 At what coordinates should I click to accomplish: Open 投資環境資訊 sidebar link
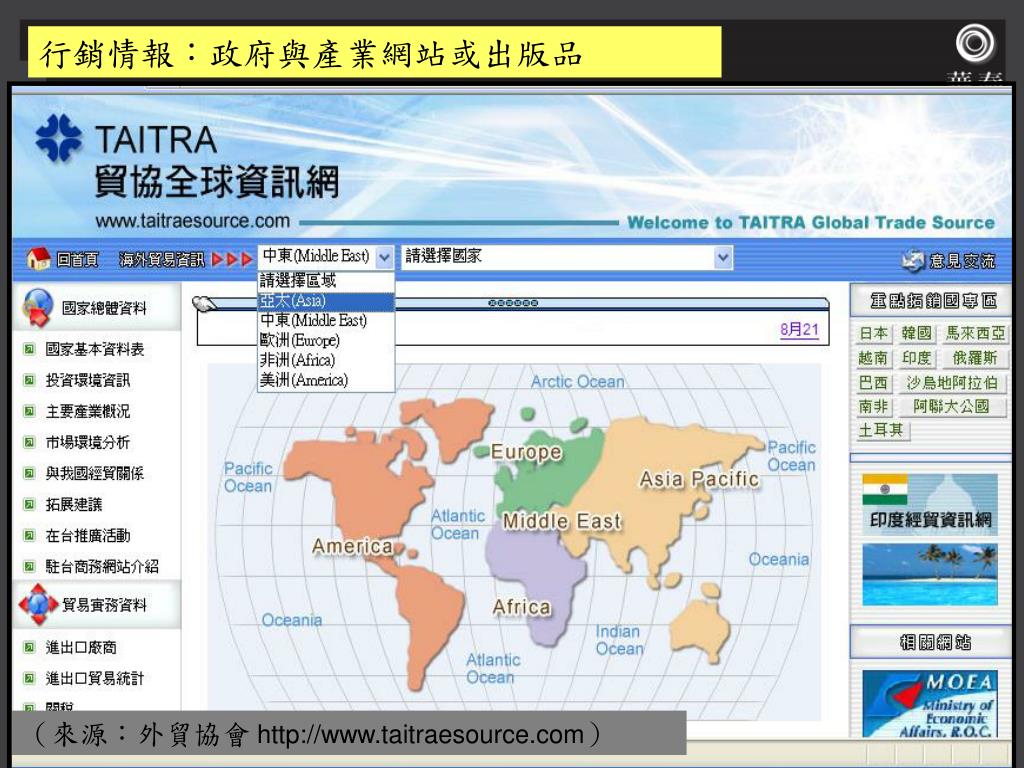pyautogui.click(x=88, y=380)
